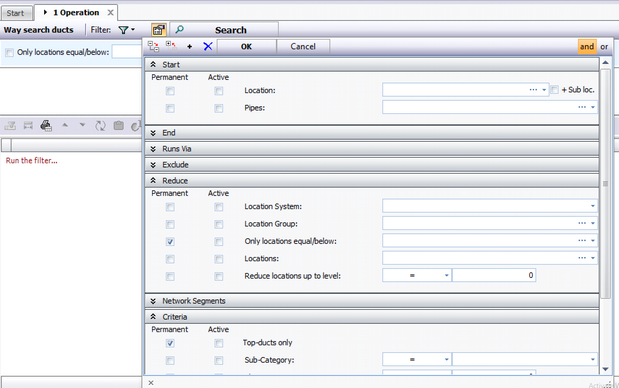This screenshot has width=619, height=388.
Task: Collapse the Reduce section
Action: [x=153, y=181]
